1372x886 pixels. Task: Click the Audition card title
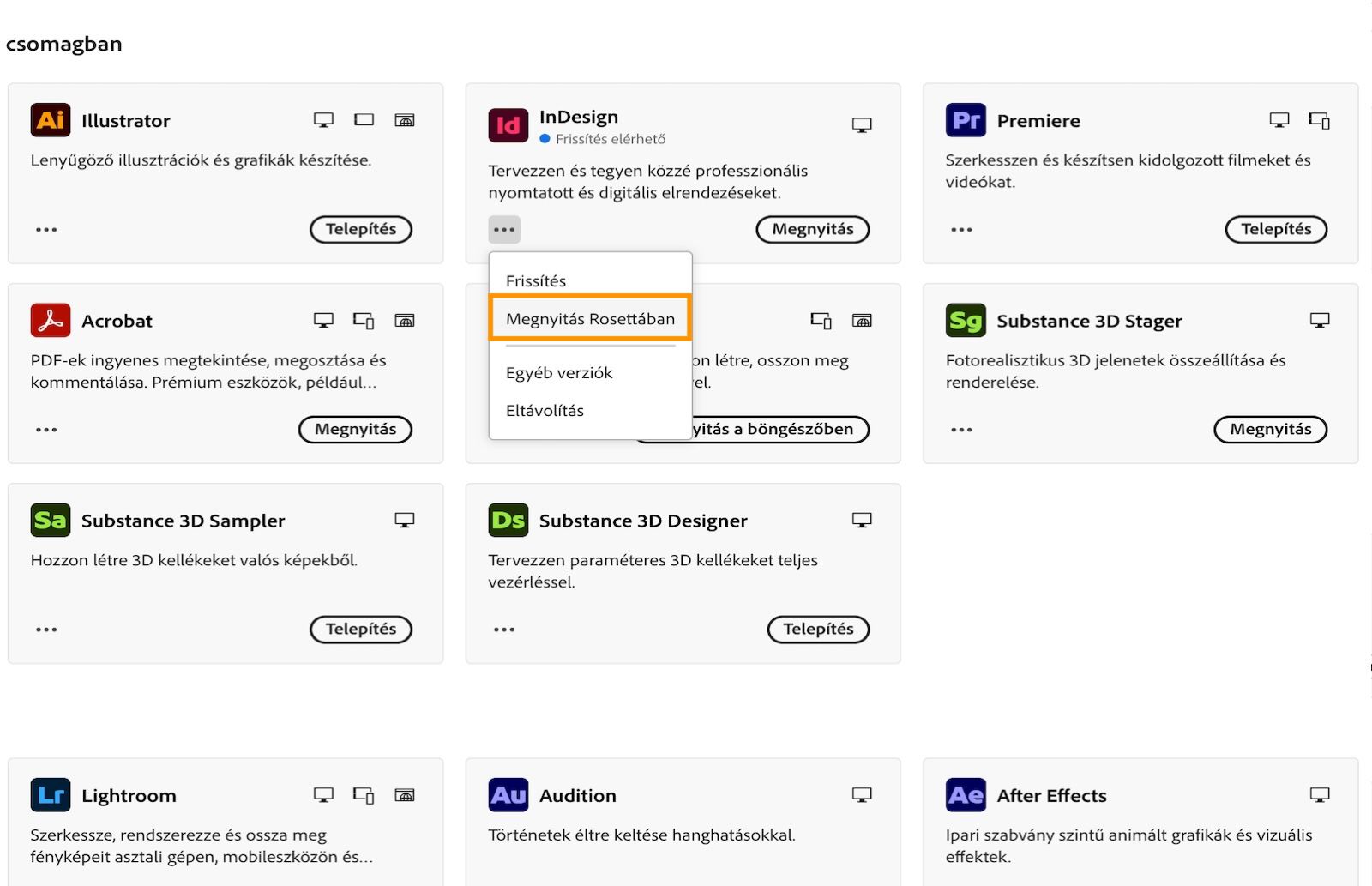tap(578, 796)
